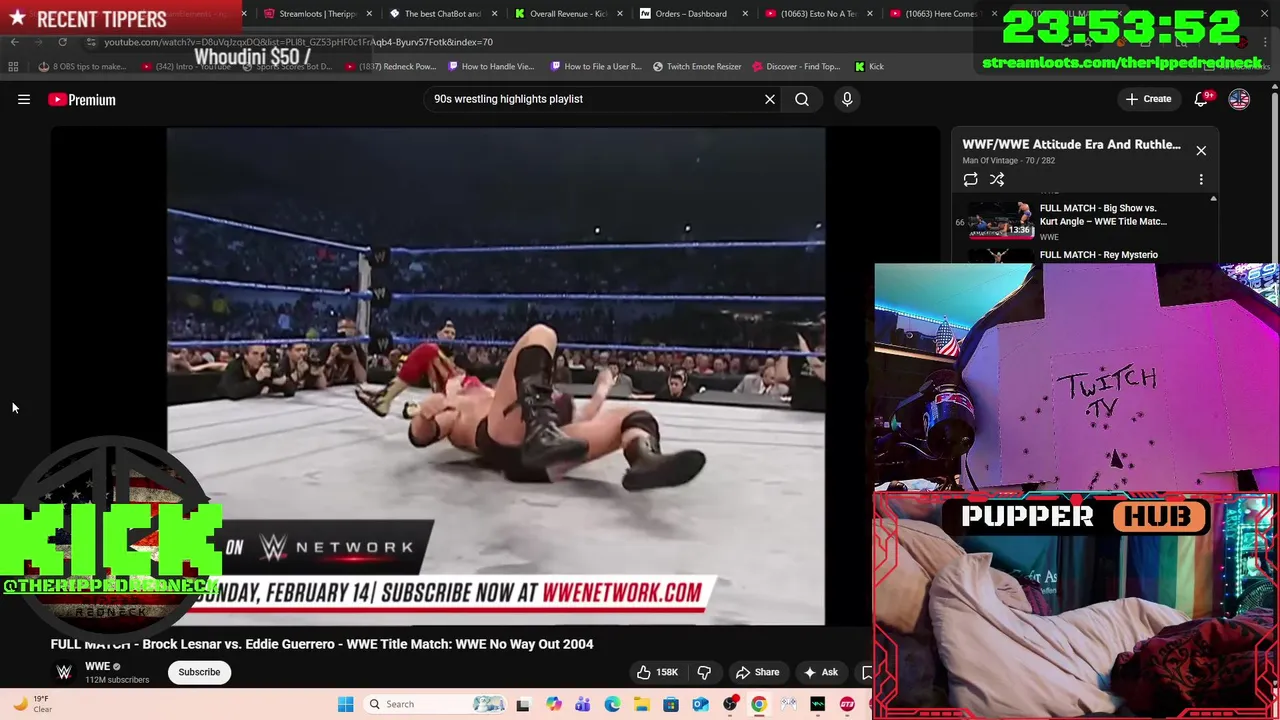1280x720 pixels.
Task: Open OBS Studio taskbar icon
Action: tap(730, 704)
